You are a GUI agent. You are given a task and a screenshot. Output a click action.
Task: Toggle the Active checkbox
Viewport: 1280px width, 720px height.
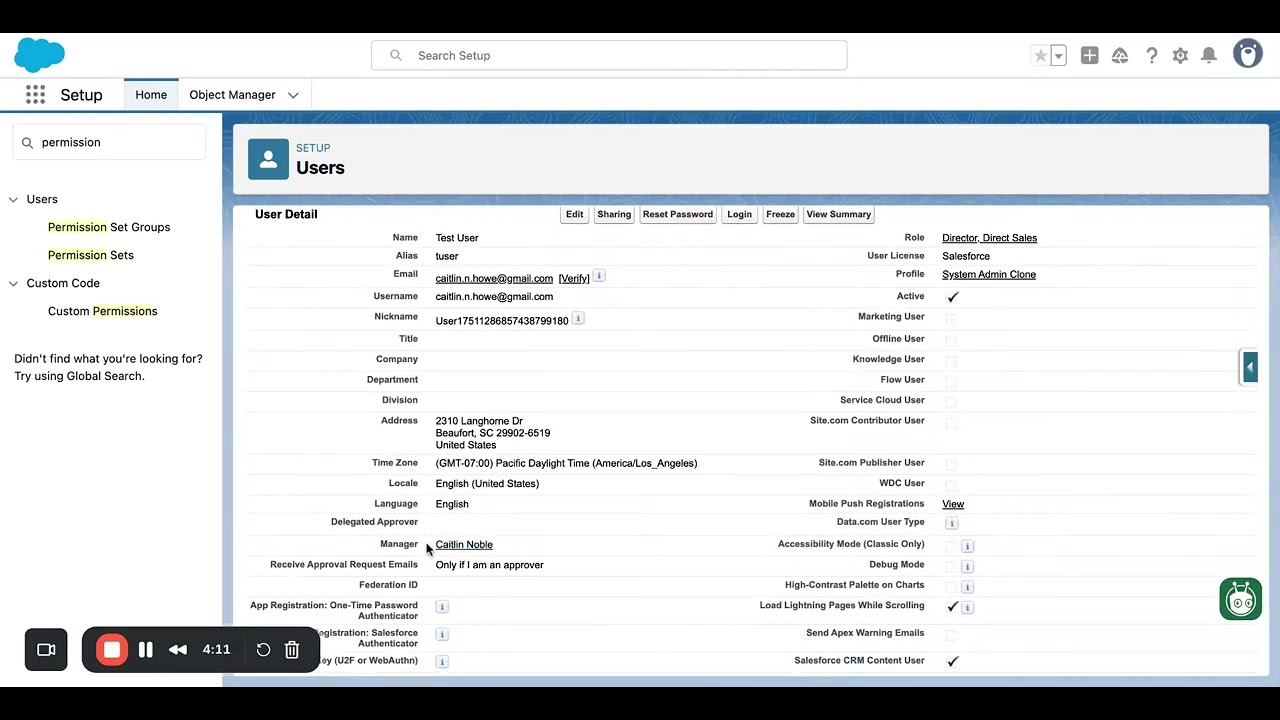click(x=952, y=297)
